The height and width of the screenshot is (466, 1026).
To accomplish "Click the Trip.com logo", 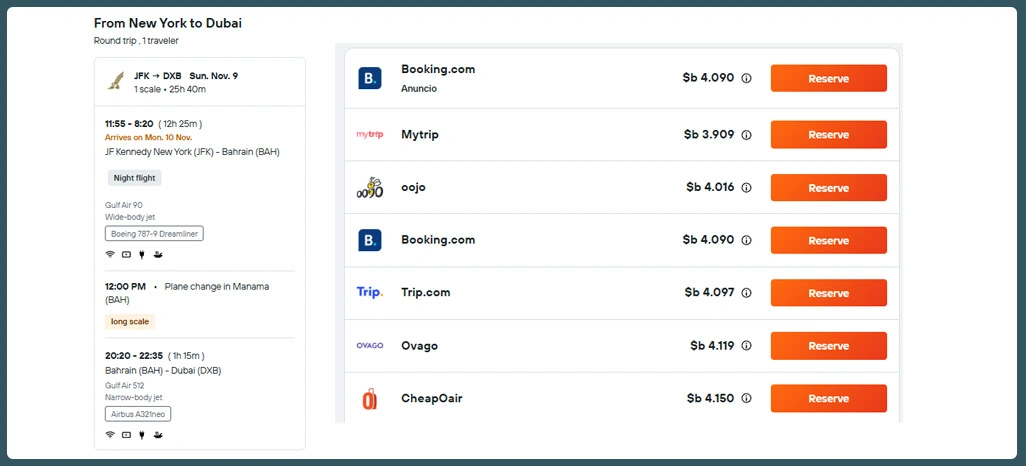I will [x=370, y=293].
